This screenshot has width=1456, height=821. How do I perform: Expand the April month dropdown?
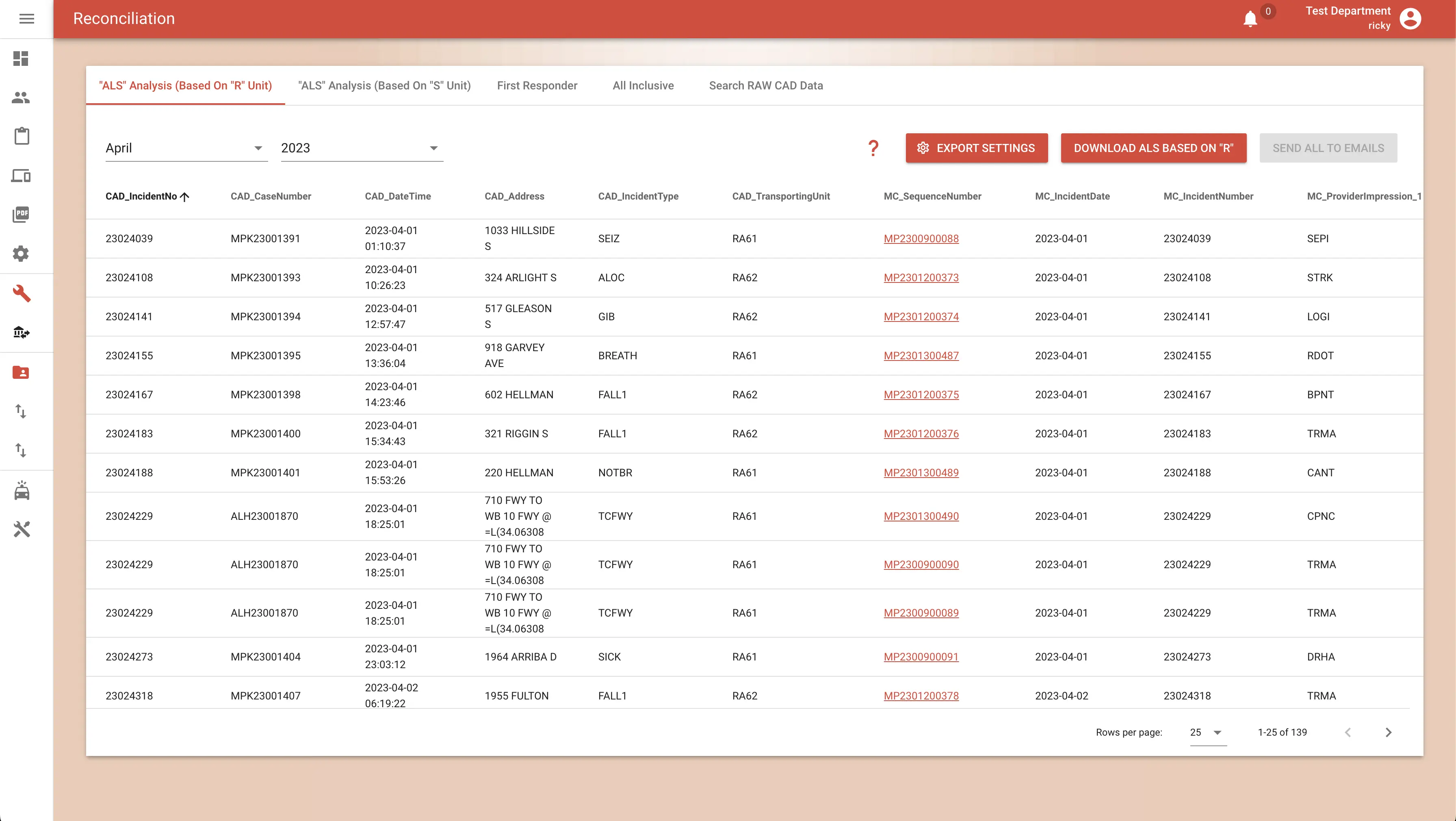[x=186, y=148]
